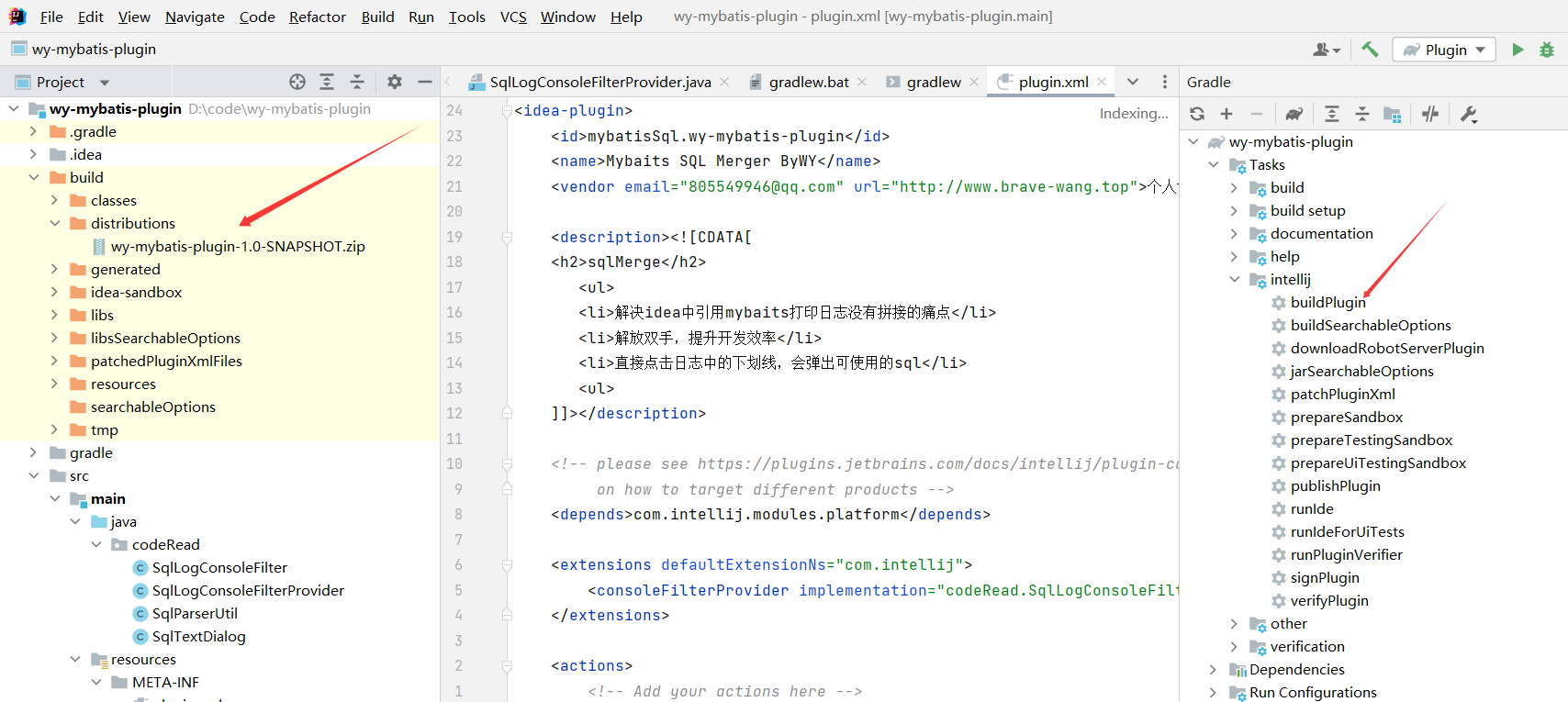
Task: Select the signPlugin Gradle task
Action: coord(1325,577)
